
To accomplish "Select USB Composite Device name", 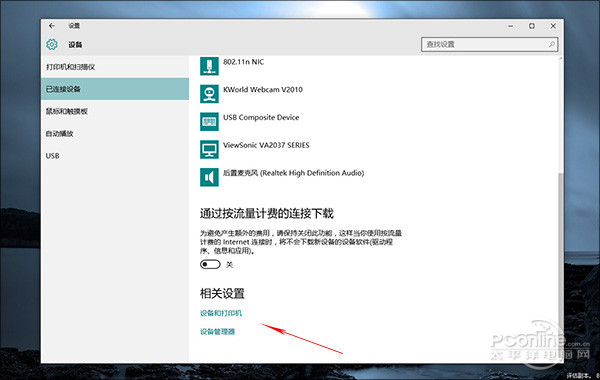I will click(261, 117).
